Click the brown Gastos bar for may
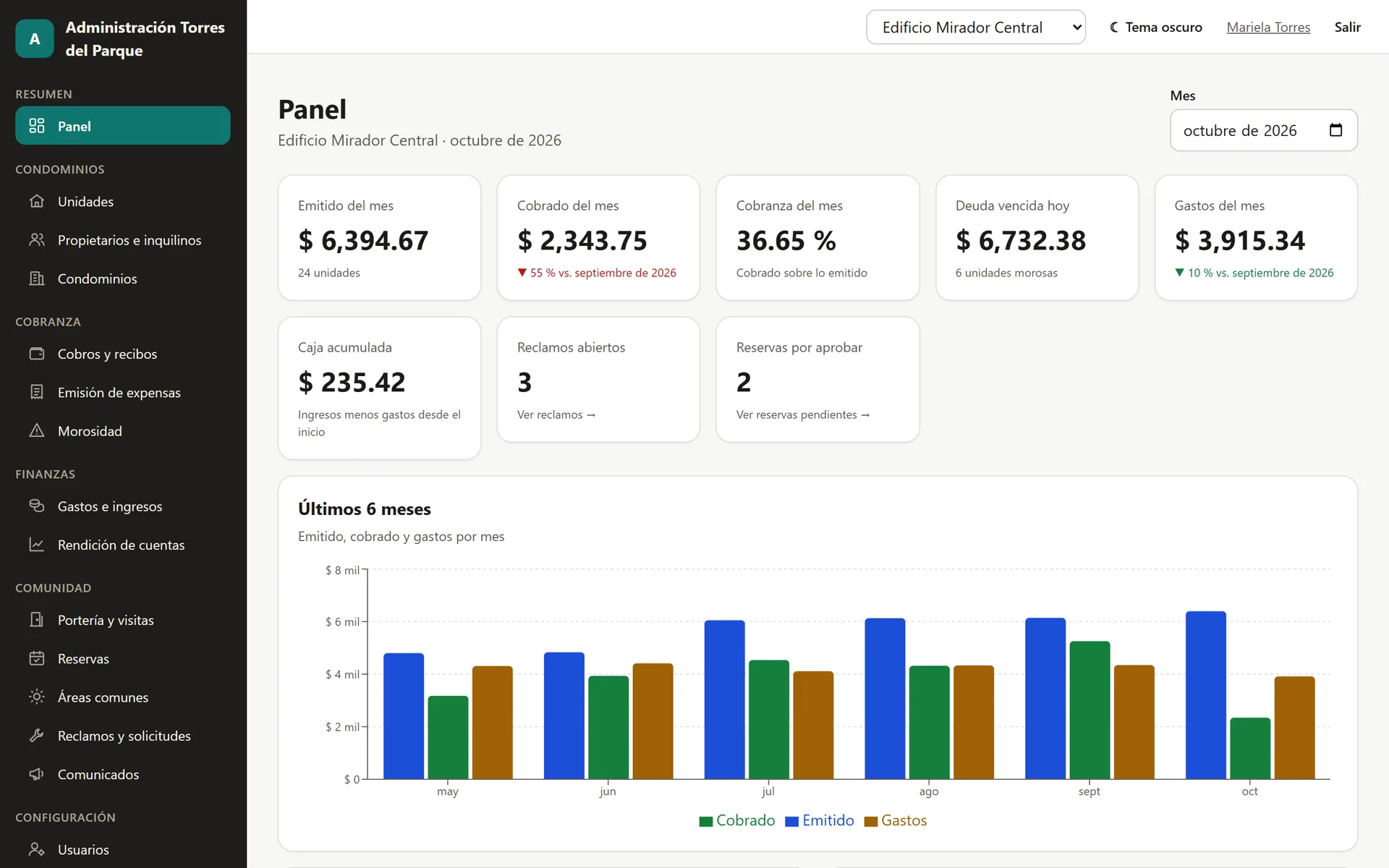The width and height of the screenshot is (1389, 868). pyautogui.click(x=493, y=723)
